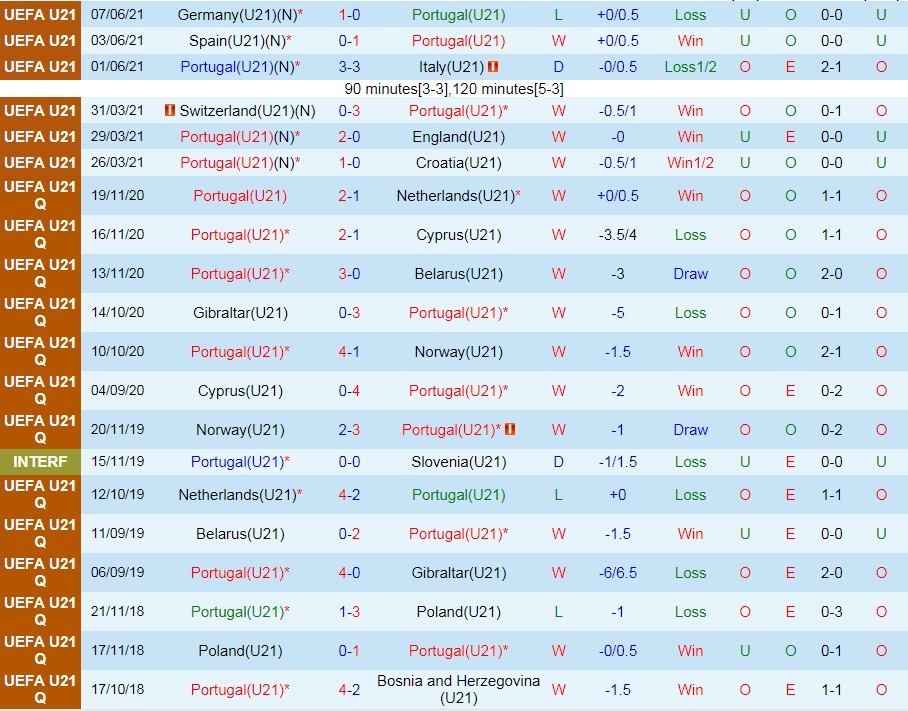Click Portugal(U21)(N)* on 29/03/21 row
Viewport: 908px width, 711px height.
(240, 137)
